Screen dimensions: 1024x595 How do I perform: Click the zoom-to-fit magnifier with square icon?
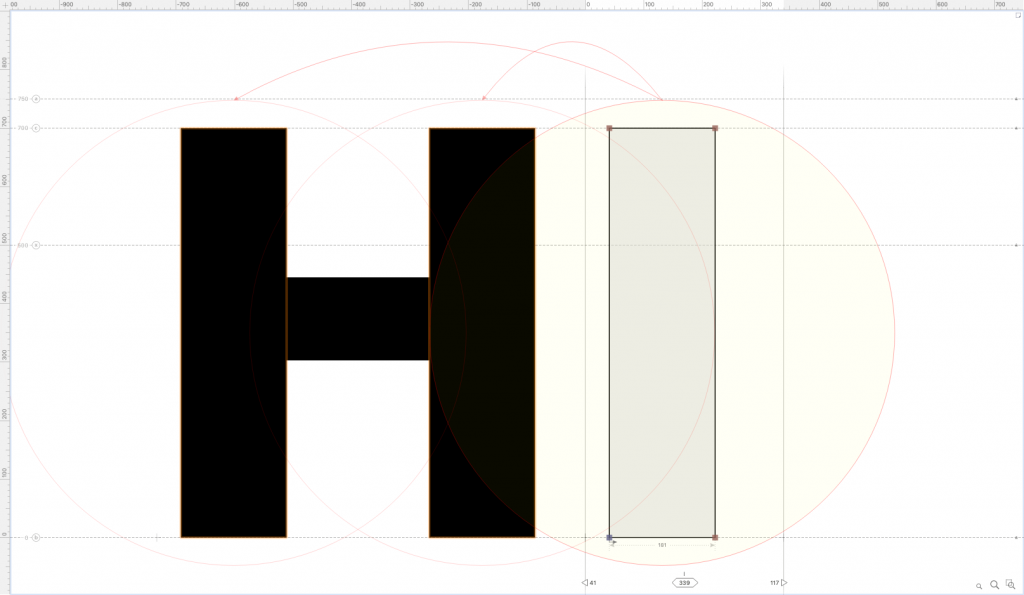click(1010, 585)
